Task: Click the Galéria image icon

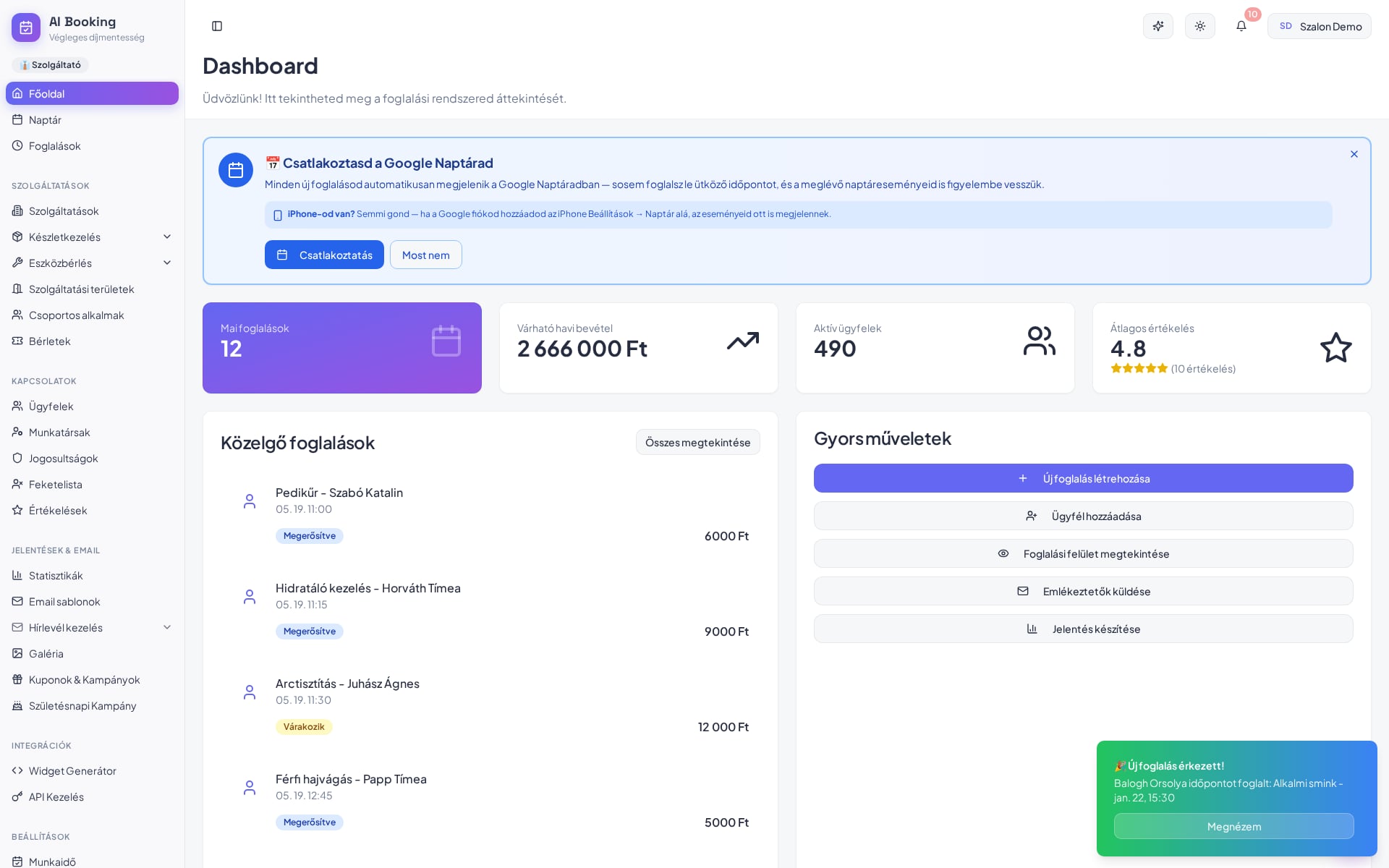Action: 17,653
